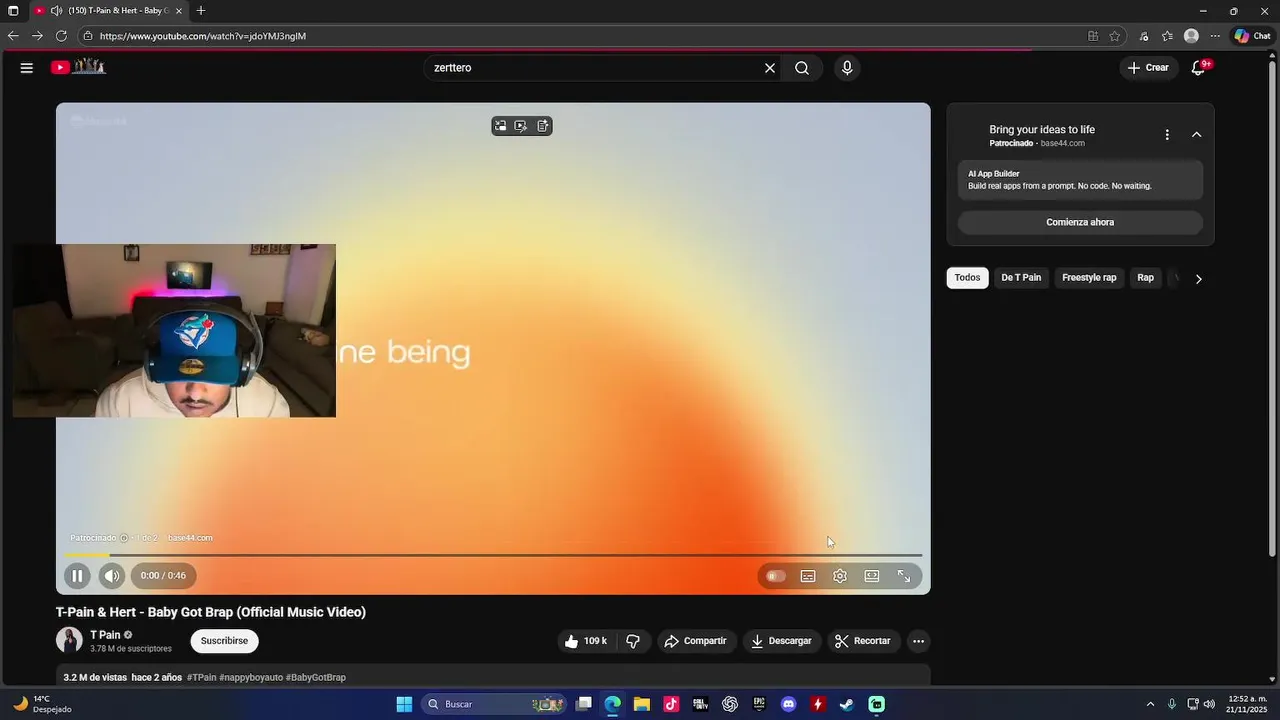Start voice search with the microphone
This screenshot has height=720, width=1280.
click(x=847, y=68)
